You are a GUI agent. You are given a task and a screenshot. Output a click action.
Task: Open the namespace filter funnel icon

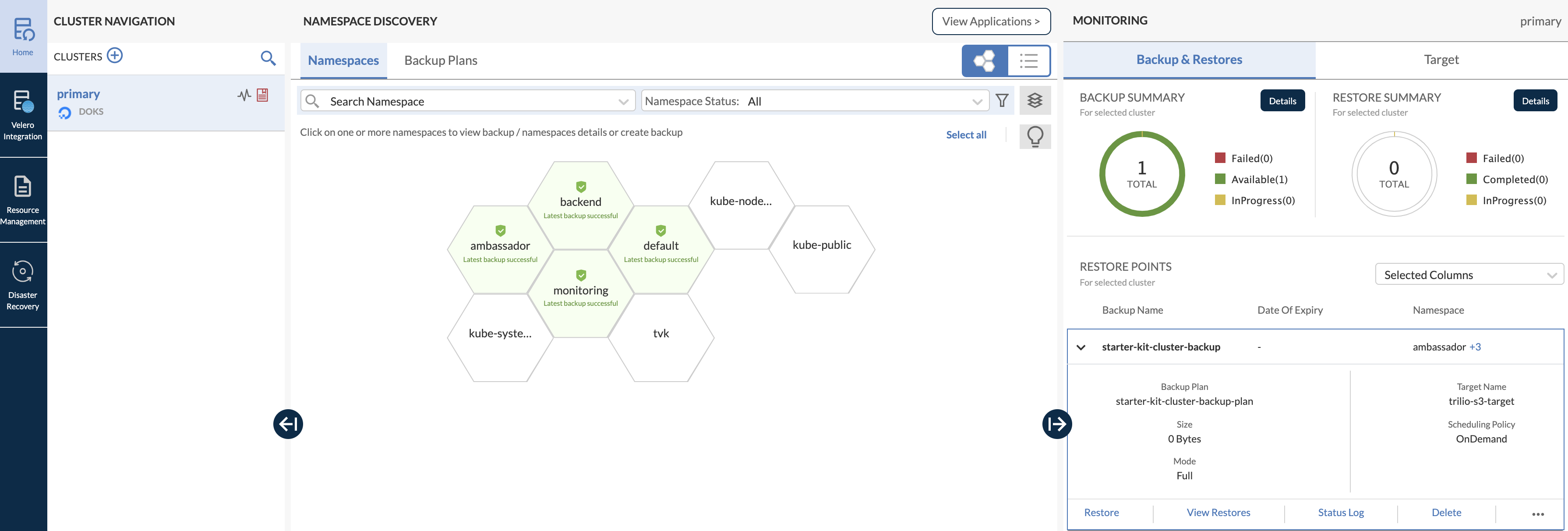pos(1001,100)
